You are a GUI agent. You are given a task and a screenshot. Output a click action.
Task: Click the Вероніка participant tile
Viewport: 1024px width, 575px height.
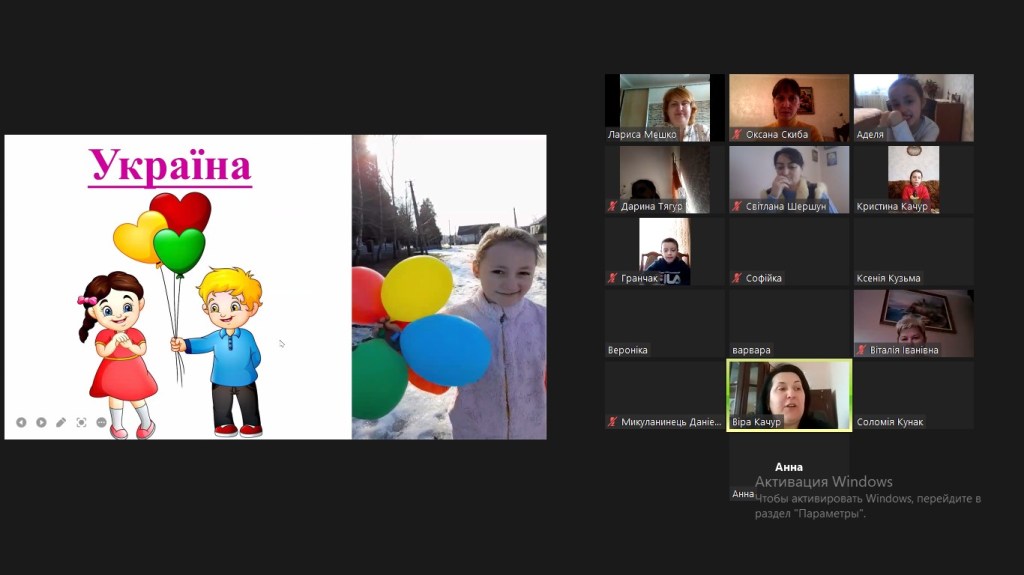[664, 322]
